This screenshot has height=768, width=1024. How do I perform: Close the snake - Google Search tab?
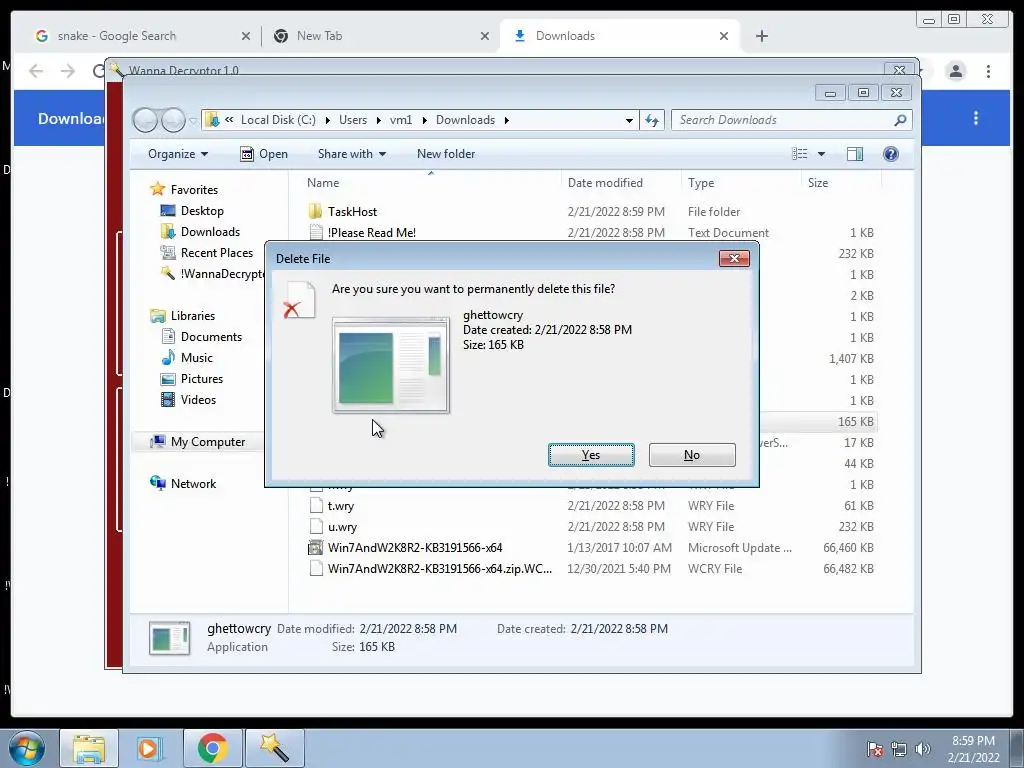[x=246, y=36]
